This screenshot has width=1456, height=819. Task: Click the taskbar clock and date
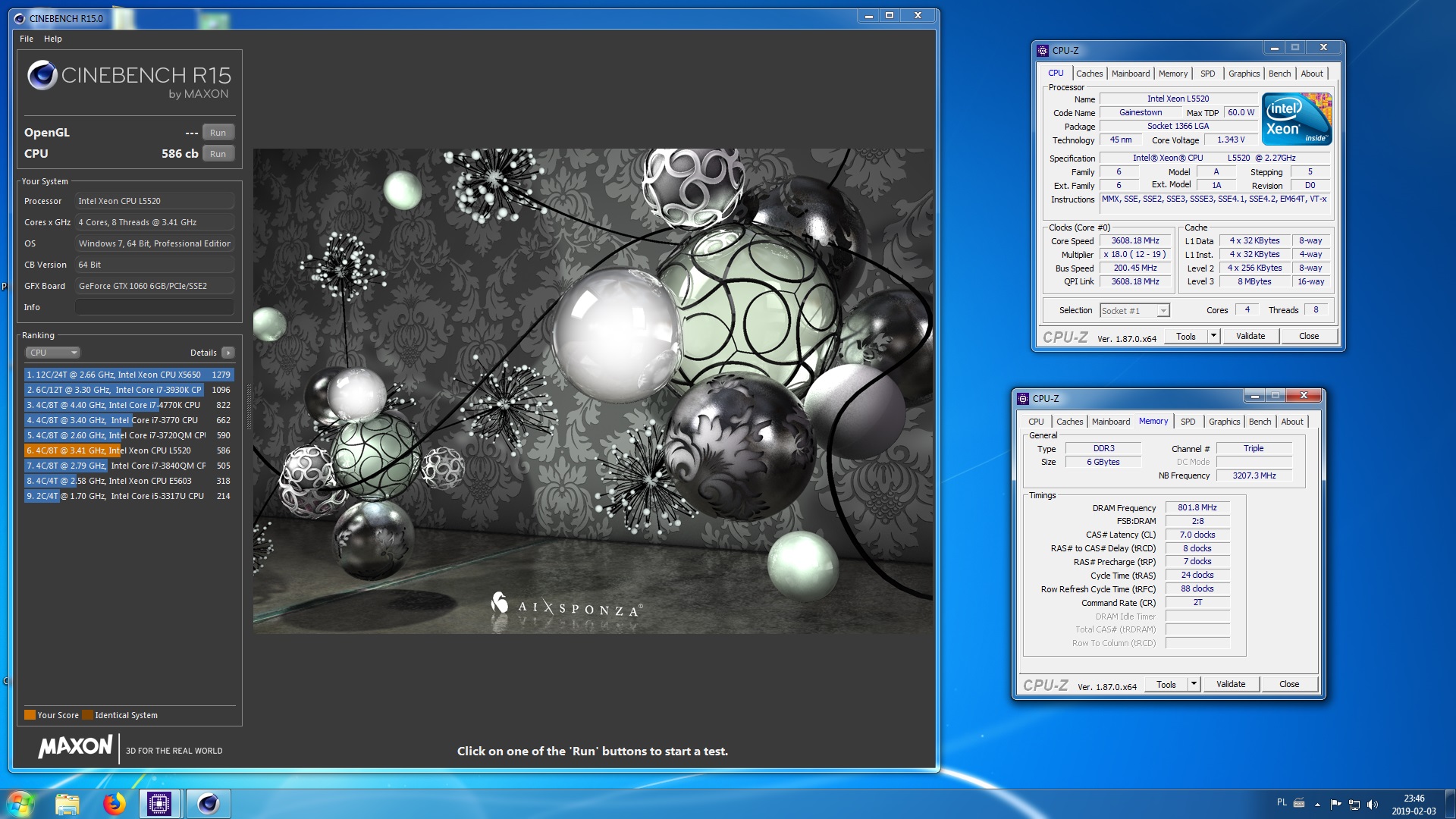click(1414, 805)
